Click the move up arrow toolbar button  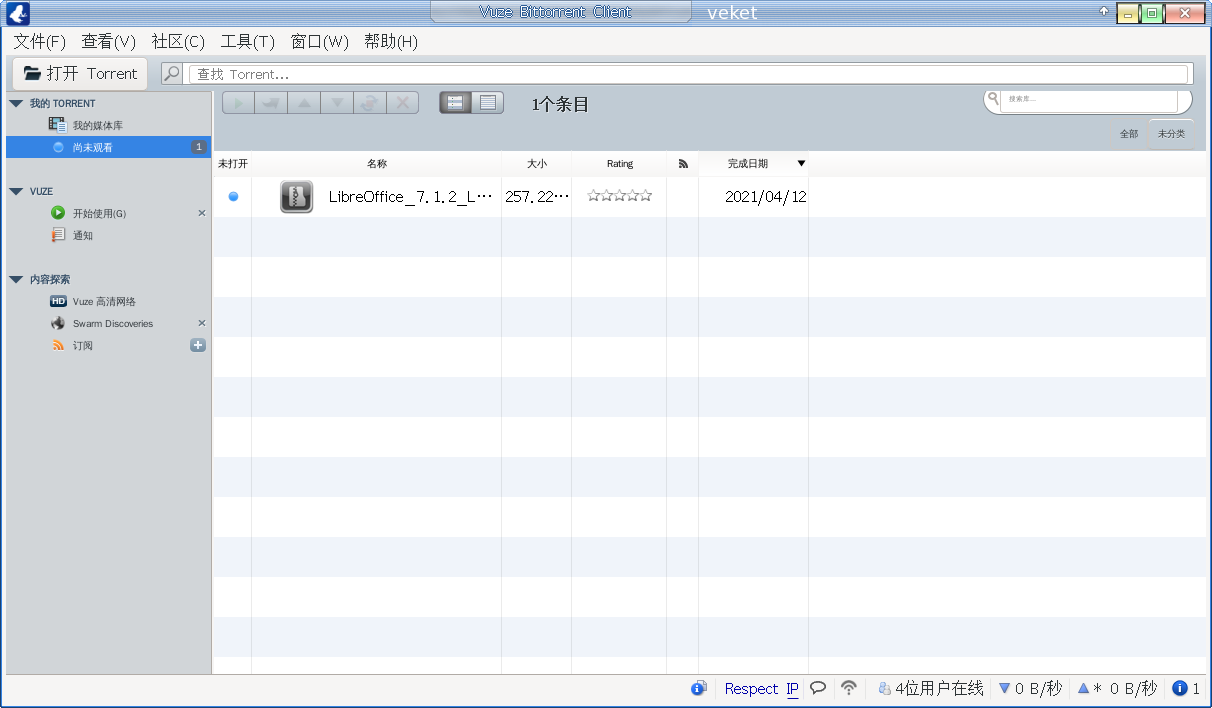(x=304, y=103)
